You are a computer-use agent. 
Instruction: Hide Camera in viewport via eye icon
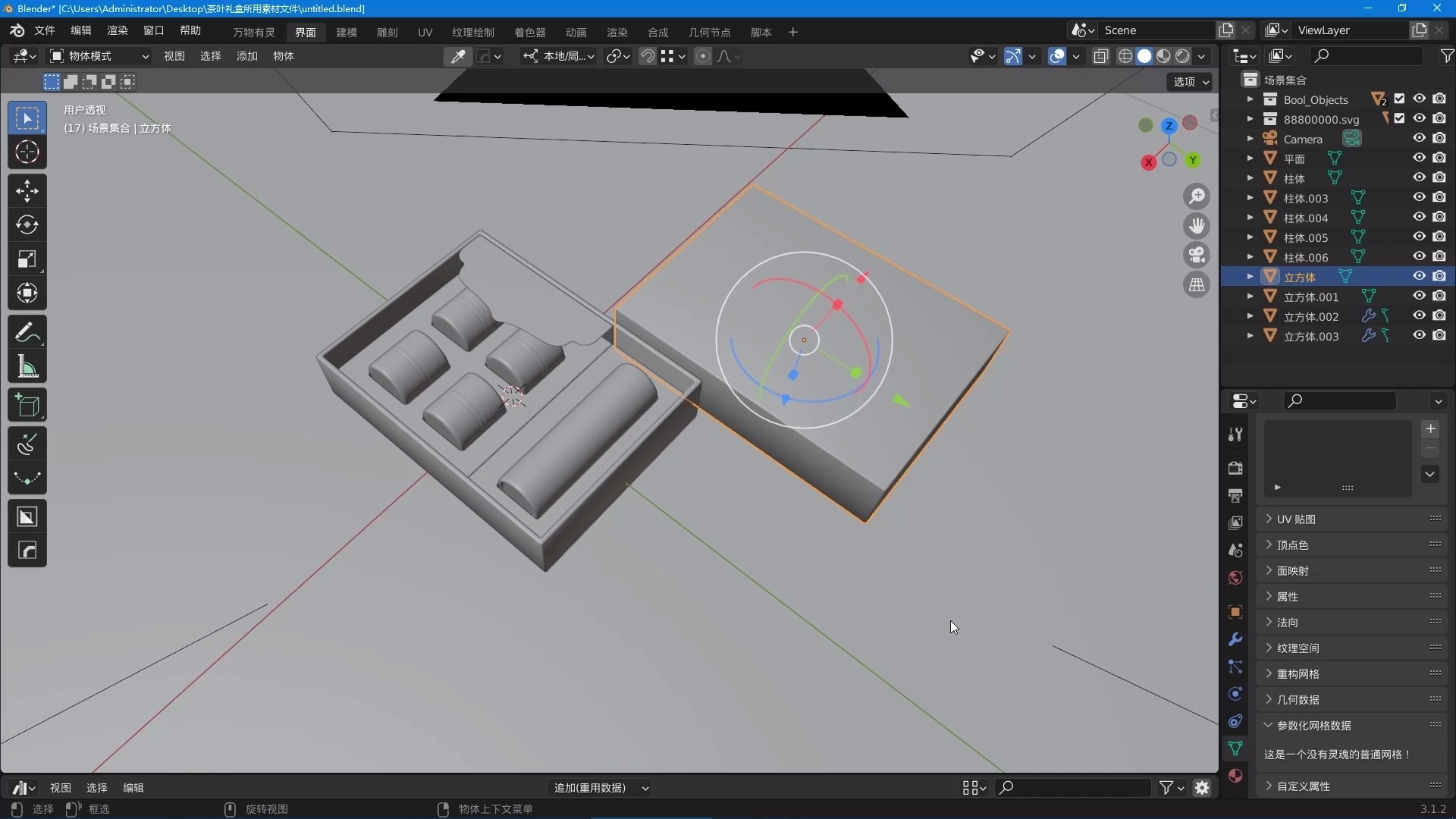pos(1419,139)
